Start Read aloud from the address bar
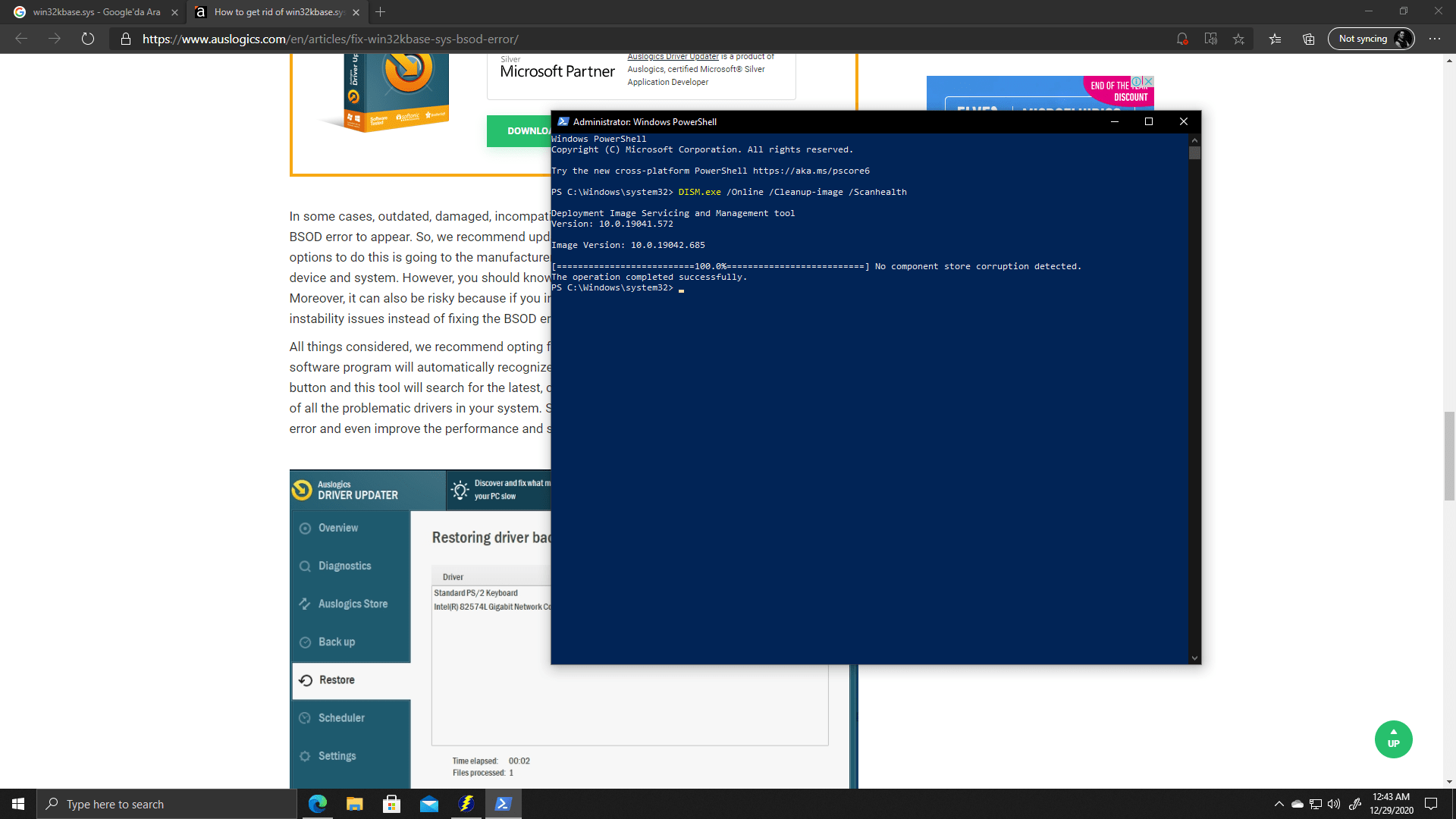 [1211, 39]
